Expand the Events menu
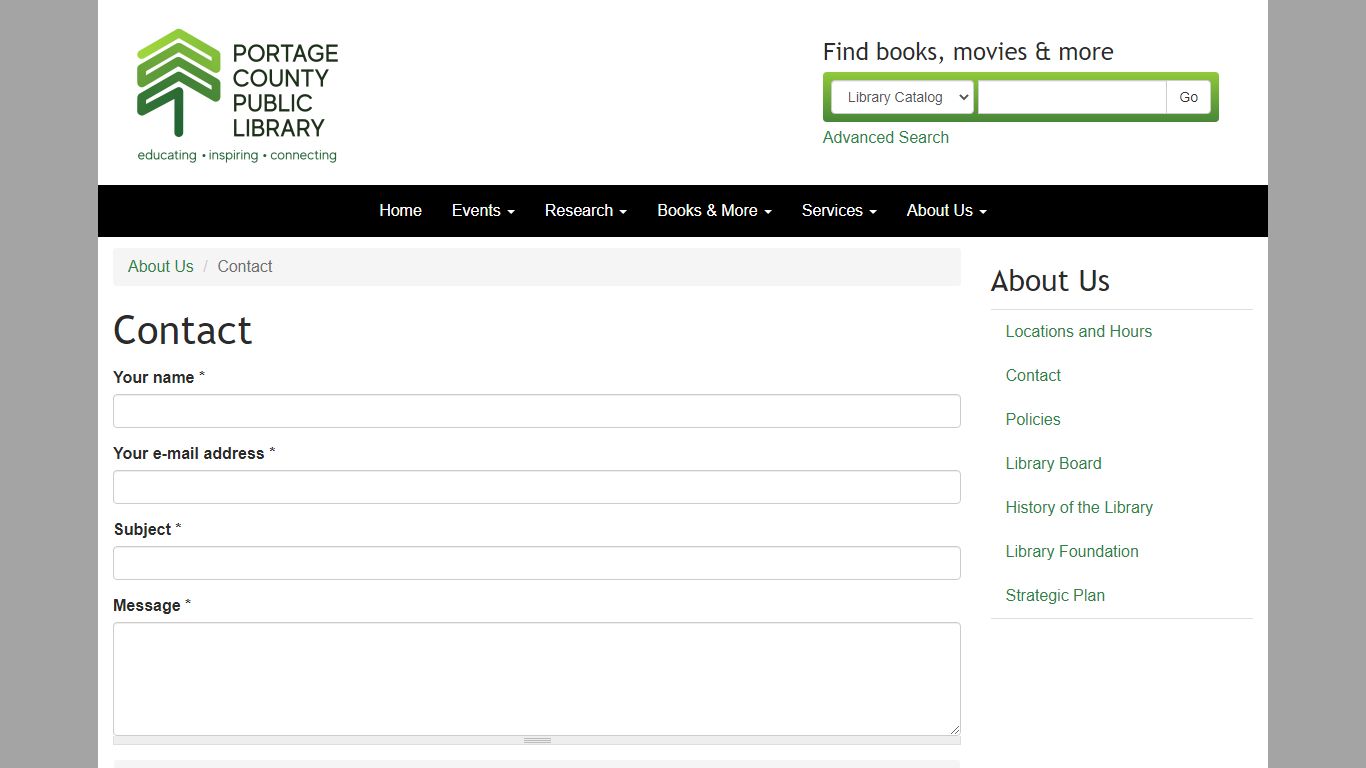1366x768 pixels. (483, 210)
